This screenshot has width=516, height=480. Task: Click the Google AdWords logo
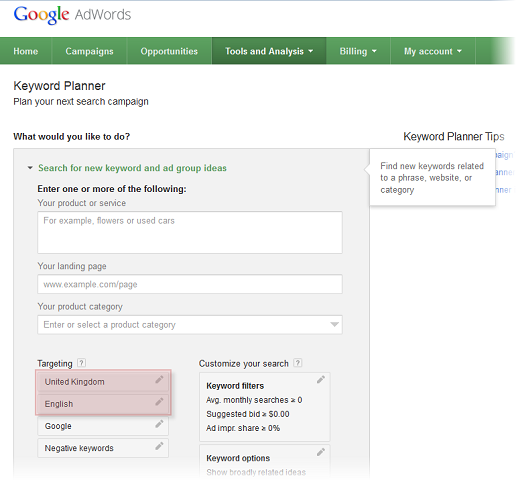pyautogui.click(x=72, y=15)
